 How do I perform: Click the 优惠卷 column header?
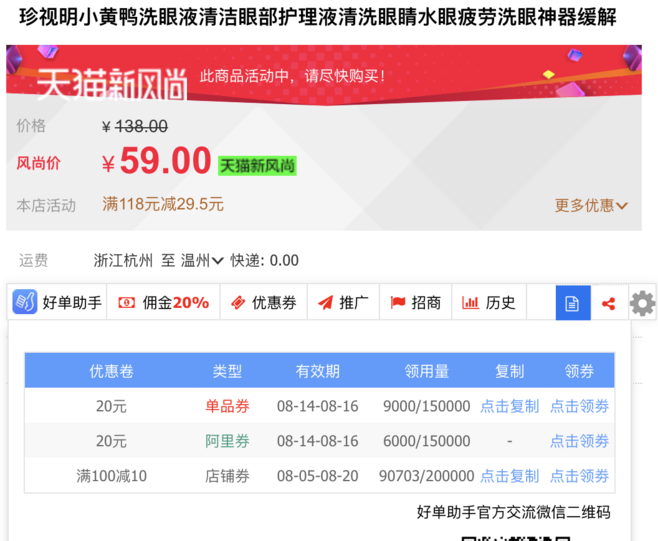pos(112,371)
